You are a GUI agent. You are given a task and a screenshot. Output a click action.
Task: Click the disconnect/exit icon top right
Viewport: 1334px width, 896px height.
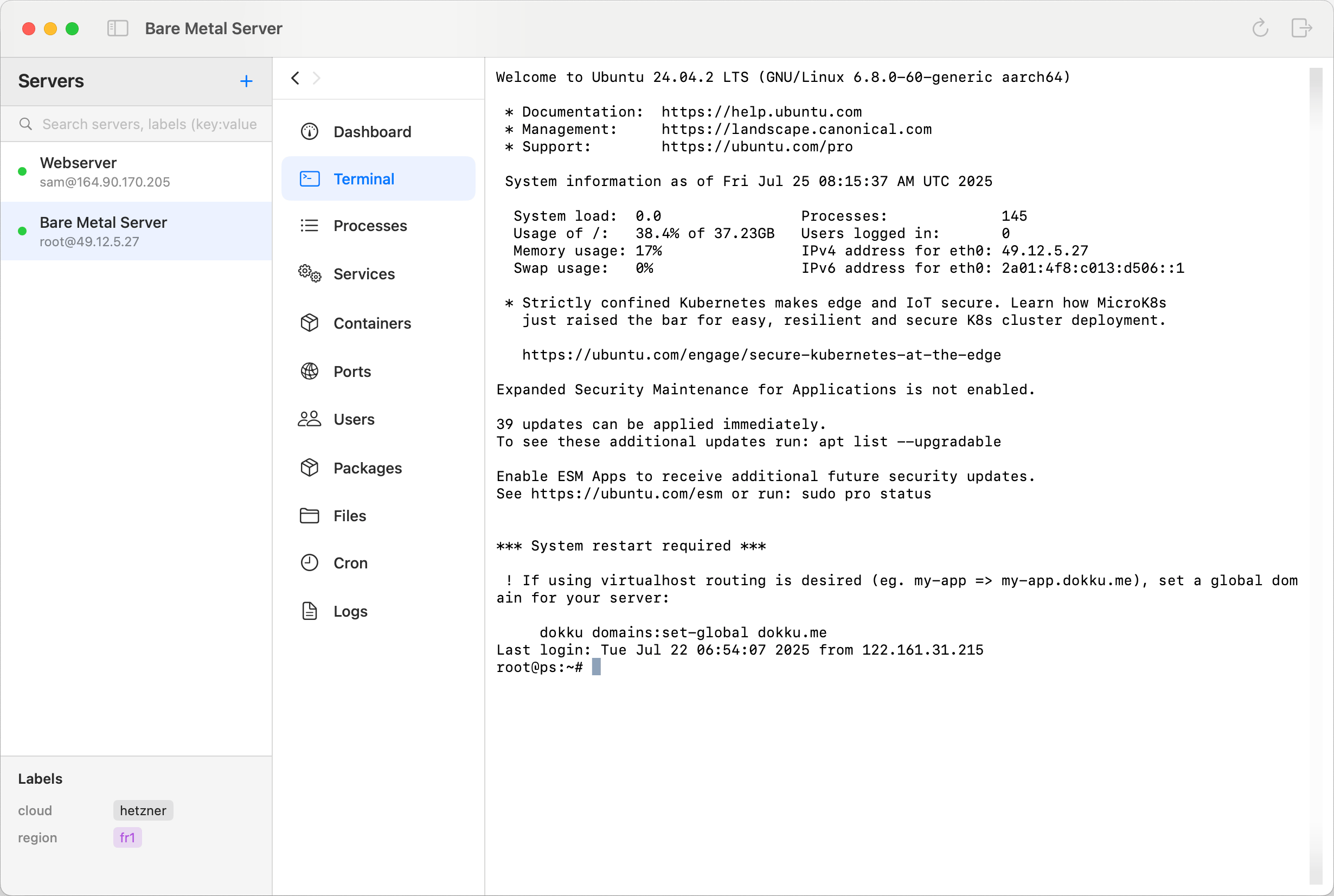tap(1301, 28)
